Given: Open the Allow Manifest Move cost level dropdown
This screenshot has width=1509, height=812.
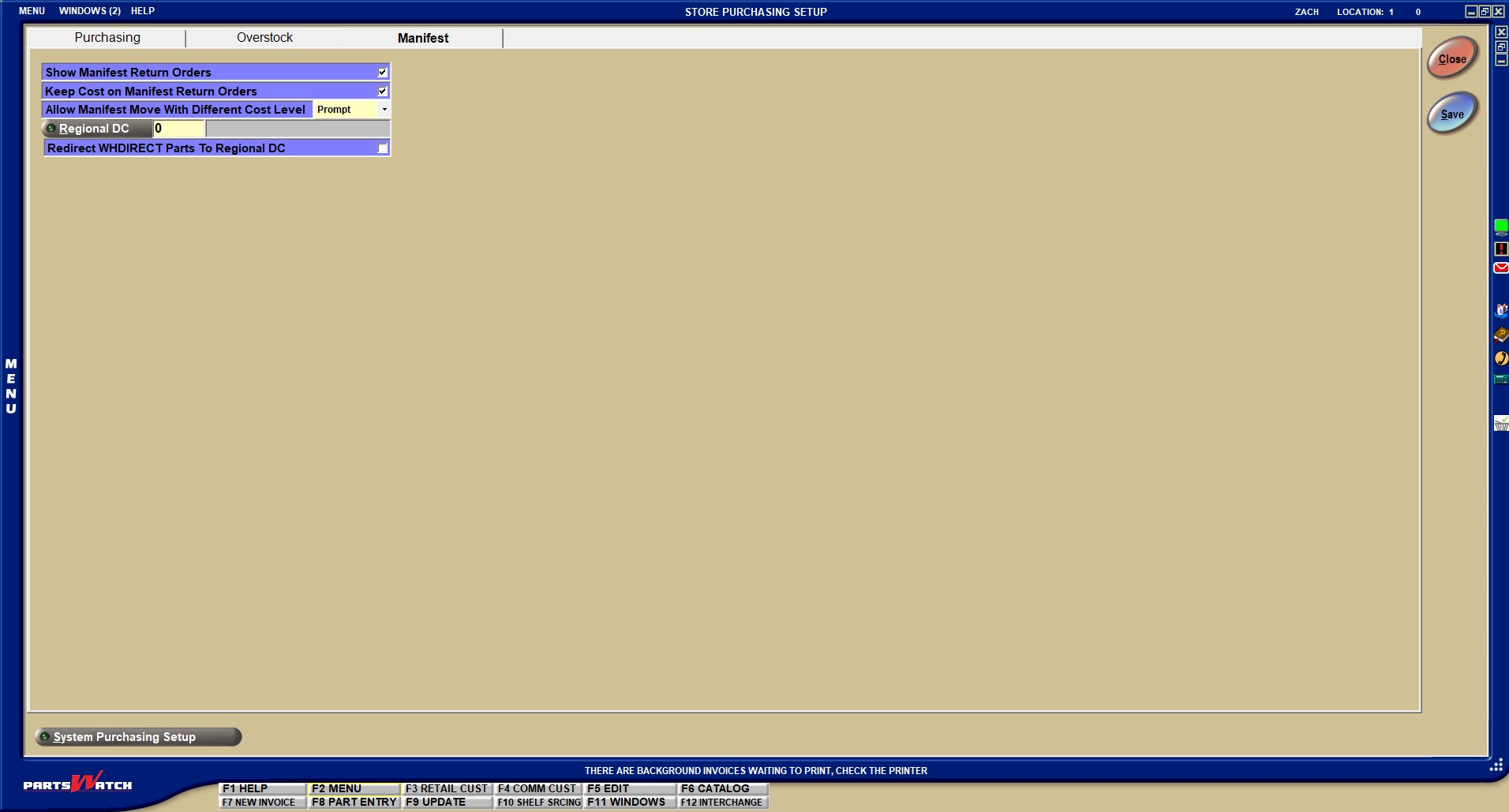Looking at the screenshot, I should [384, 110].
